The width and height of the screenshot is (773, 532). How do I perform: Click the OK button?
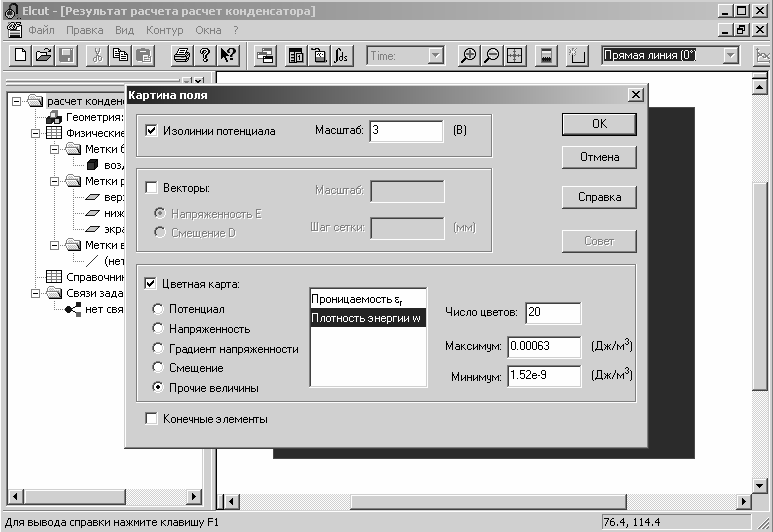pos(599,124)
